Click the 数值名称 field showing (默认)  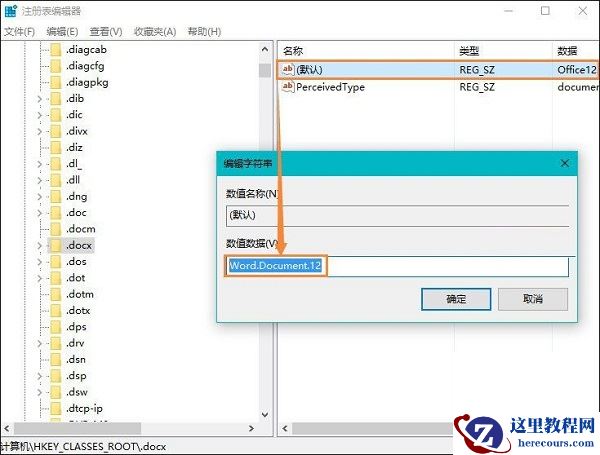pos(397,215)
